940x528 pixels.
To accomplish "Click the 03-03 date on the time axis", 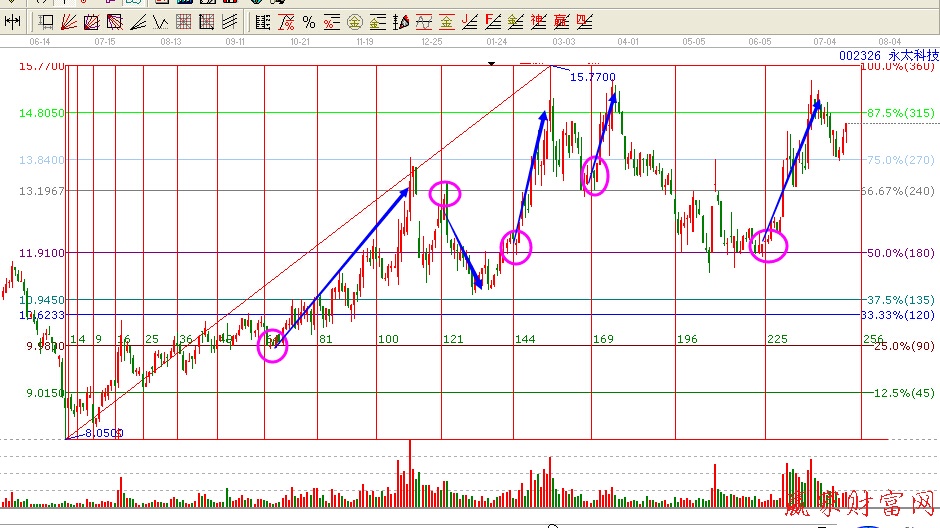I will tap(563, 42).
